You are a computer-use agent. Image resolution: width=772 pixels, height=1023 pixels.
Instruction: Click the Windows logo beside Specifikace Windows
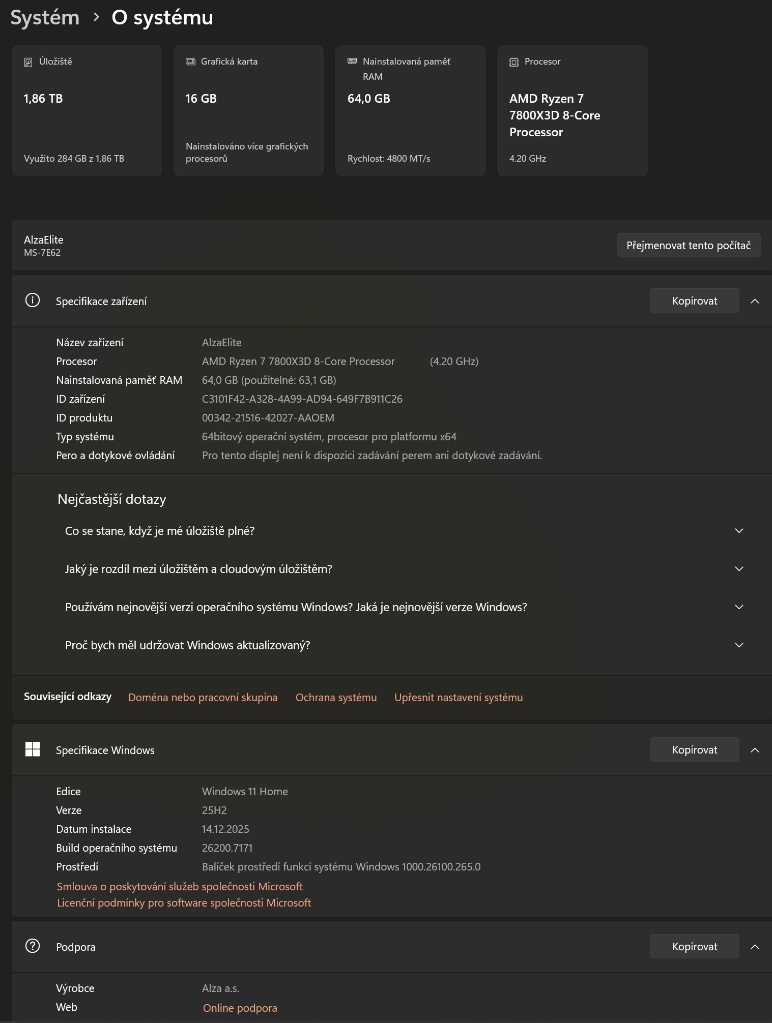click(33, 750)
